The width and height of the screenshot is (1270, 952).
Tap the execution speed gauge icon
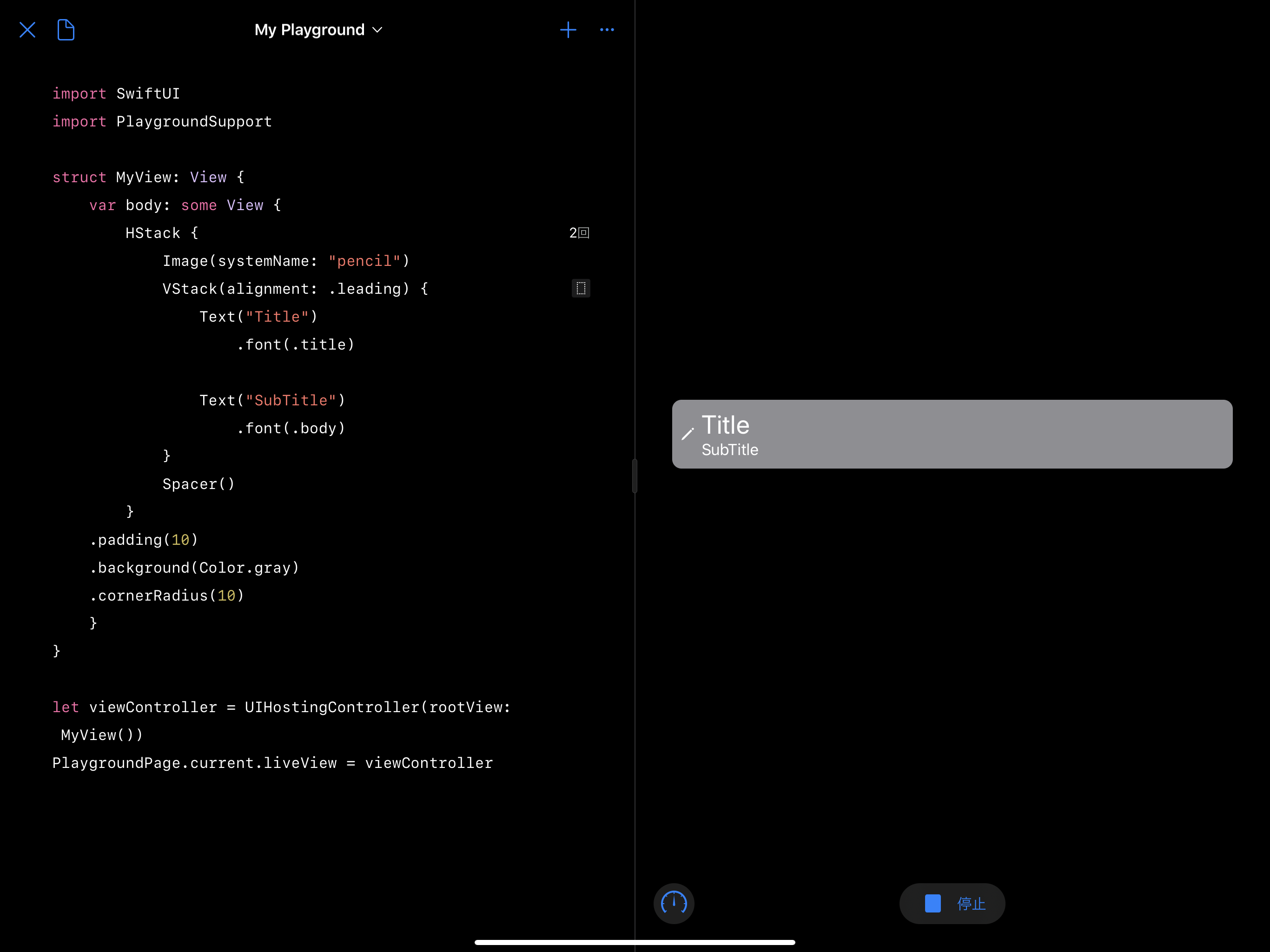(674, 903)
